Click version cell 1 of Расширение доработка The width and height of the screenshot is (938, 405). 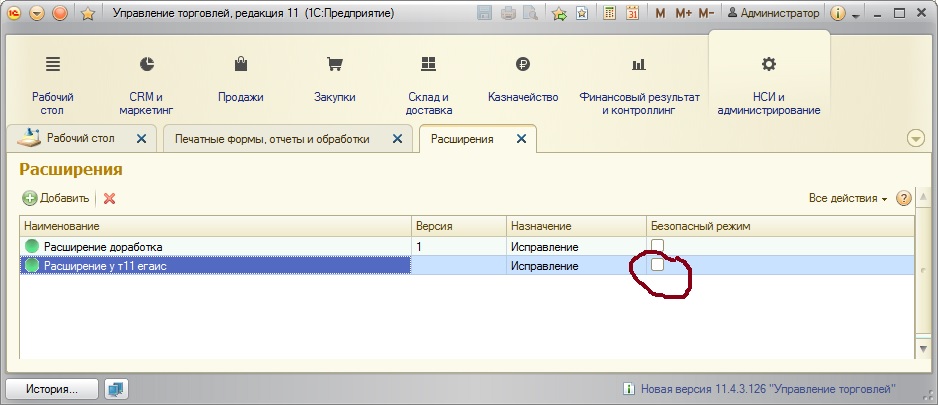point(459,246)
